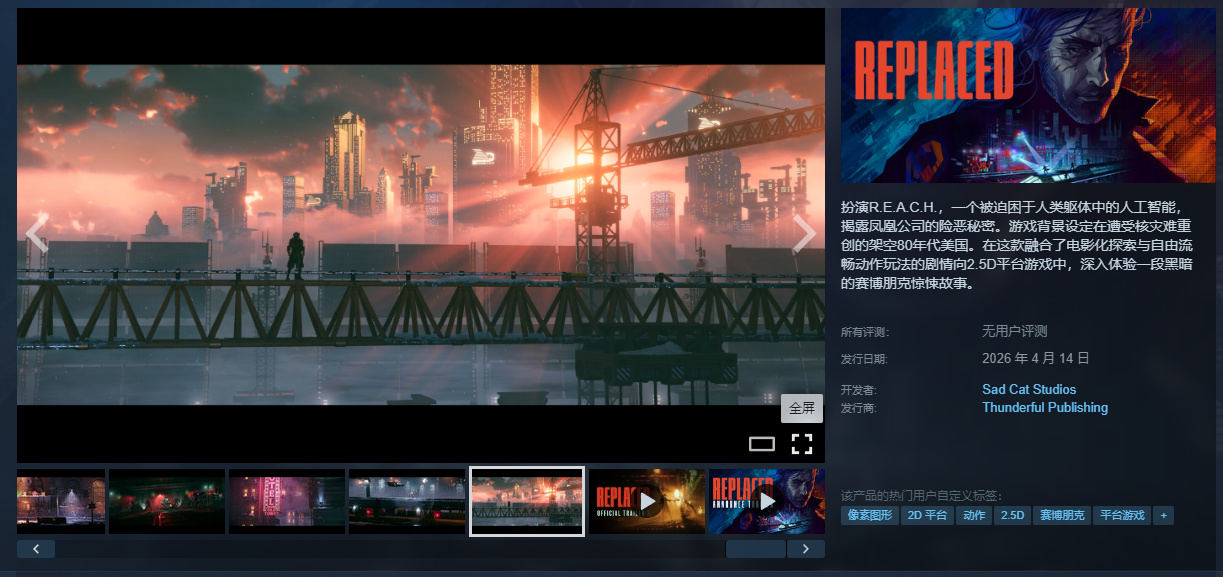This screenshot has height=577, width=1223.
Task: Click the 动作 tag
Action: 973,516
